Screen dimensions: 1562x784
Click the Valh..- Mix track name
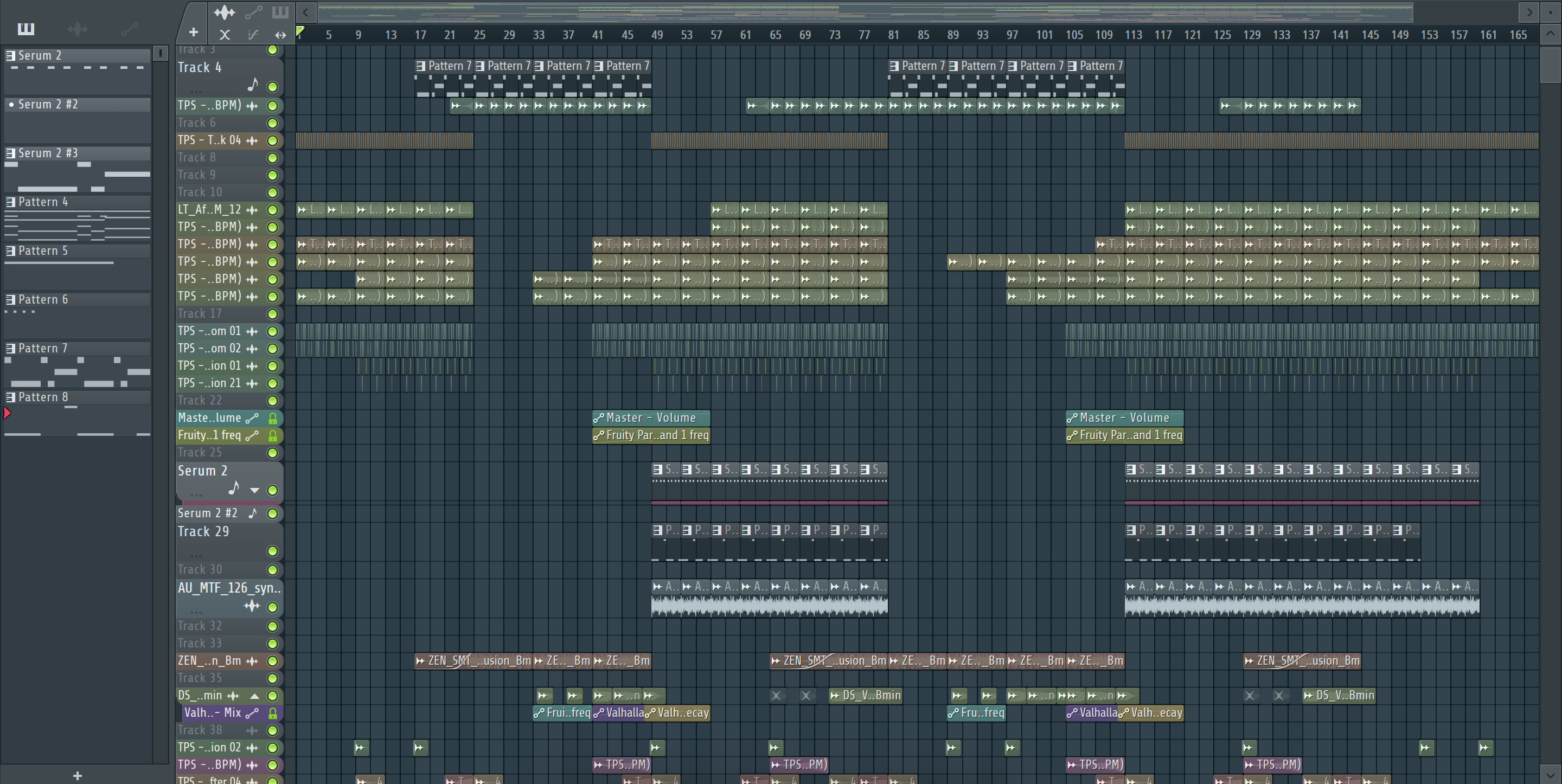(x=212, y=712)
